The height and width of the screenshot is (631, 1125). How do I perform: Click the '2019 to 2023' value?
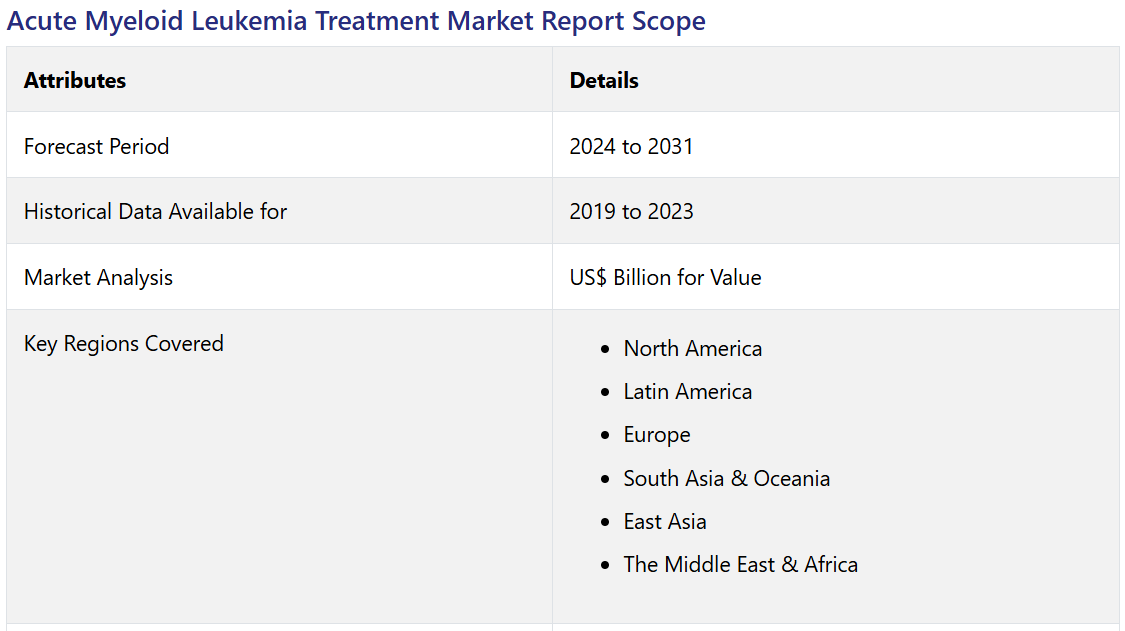631,212
